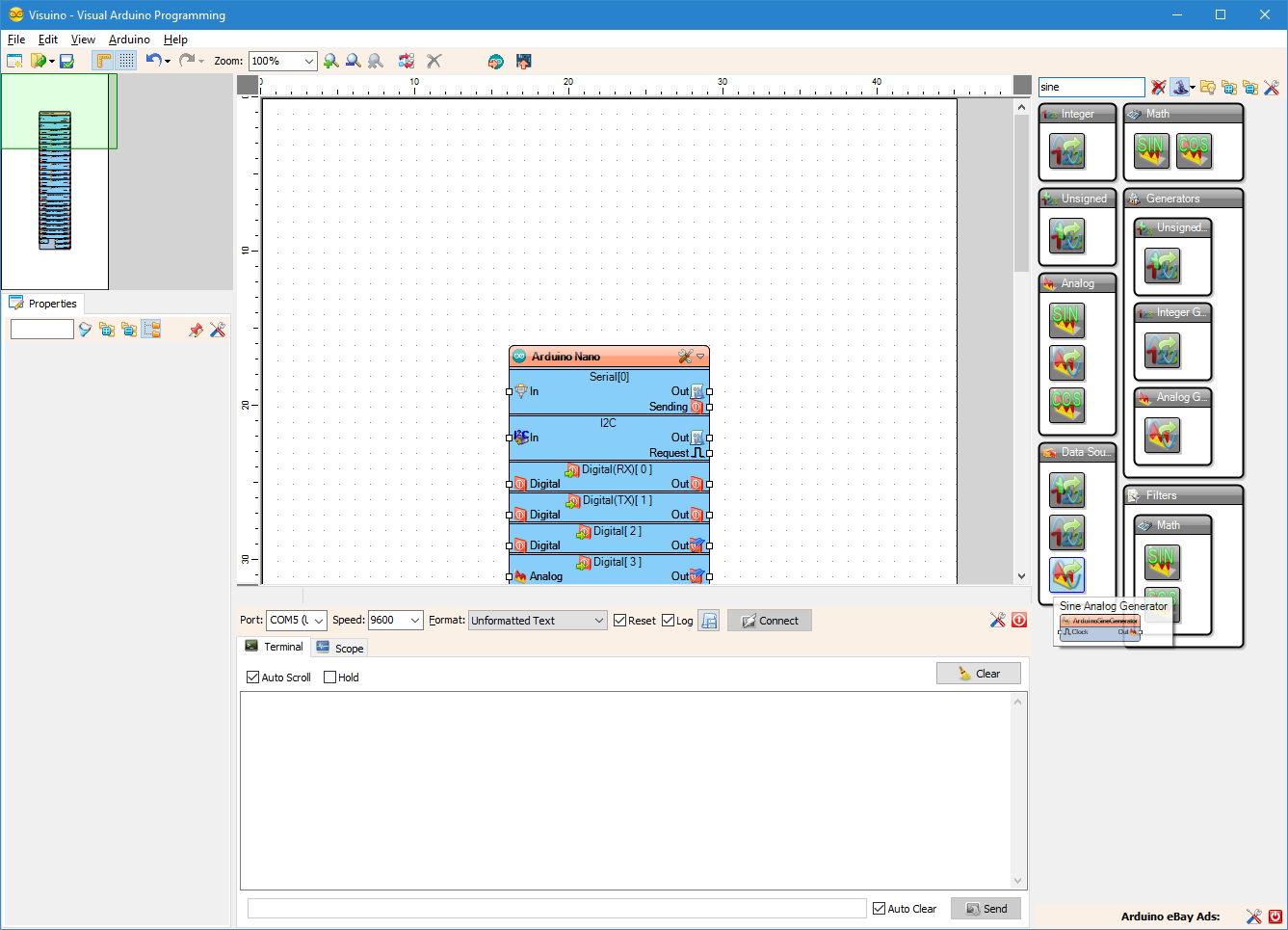Open the Arduino menu
This screenshot has width=1288, height=930.
pyautogui.click(x=129, y=40)
